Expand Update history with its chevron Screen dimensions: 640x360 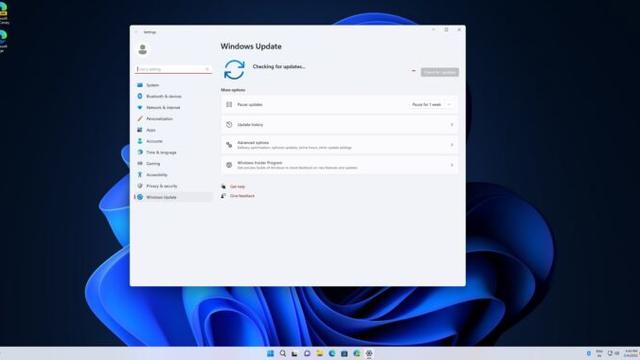click(x=452, y=125)
